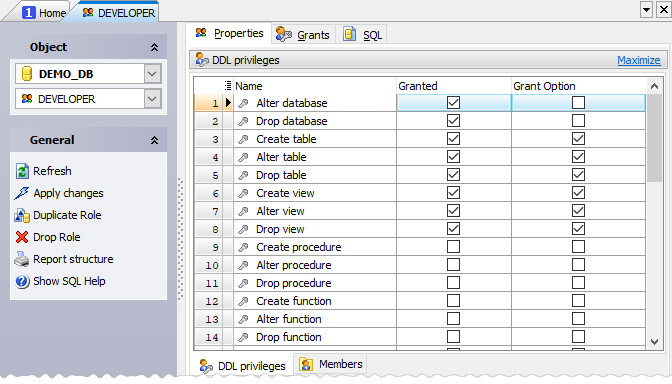Click the red X Drop Role icon

(x=22, y=237)
